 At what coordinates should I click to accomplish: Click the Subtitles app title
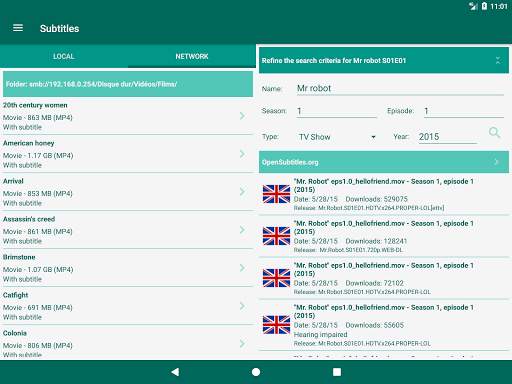coord(59,28)
